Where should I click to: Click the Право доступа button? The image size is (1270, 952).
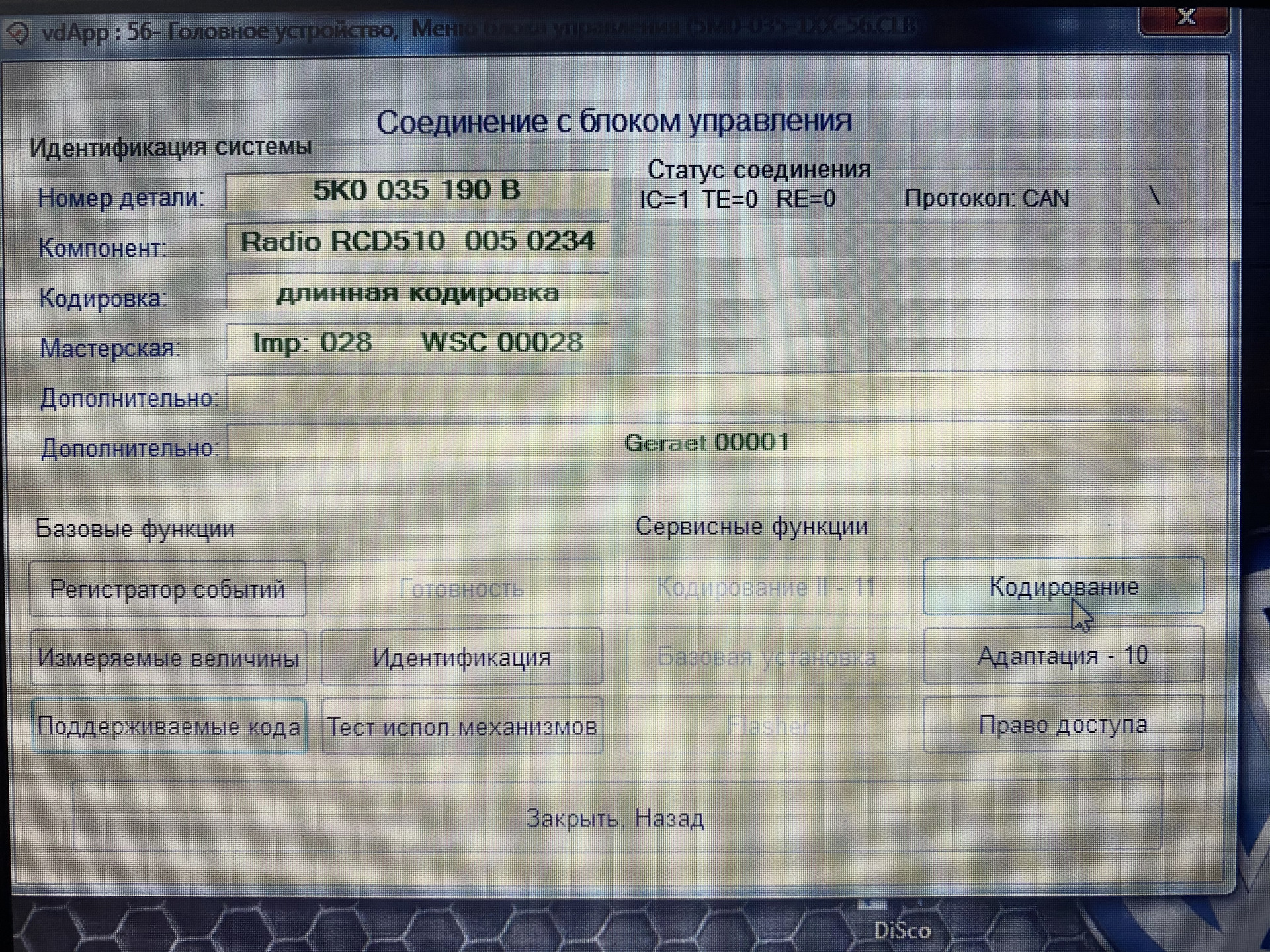(1063, 725)
